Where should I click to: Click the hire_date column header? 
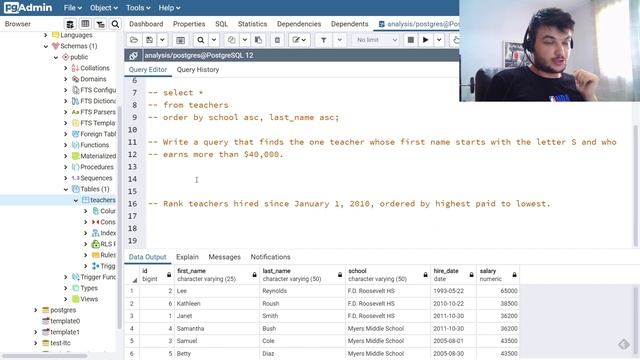[x=454, y=275]
